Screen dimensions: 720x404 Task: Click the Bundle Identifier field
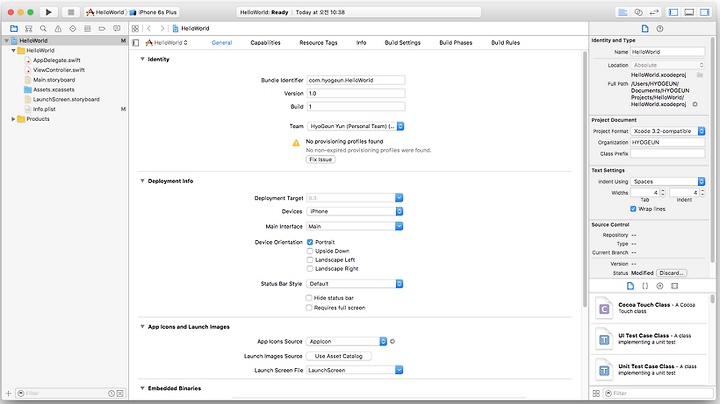pyautogui.click(x=356, y=80)
